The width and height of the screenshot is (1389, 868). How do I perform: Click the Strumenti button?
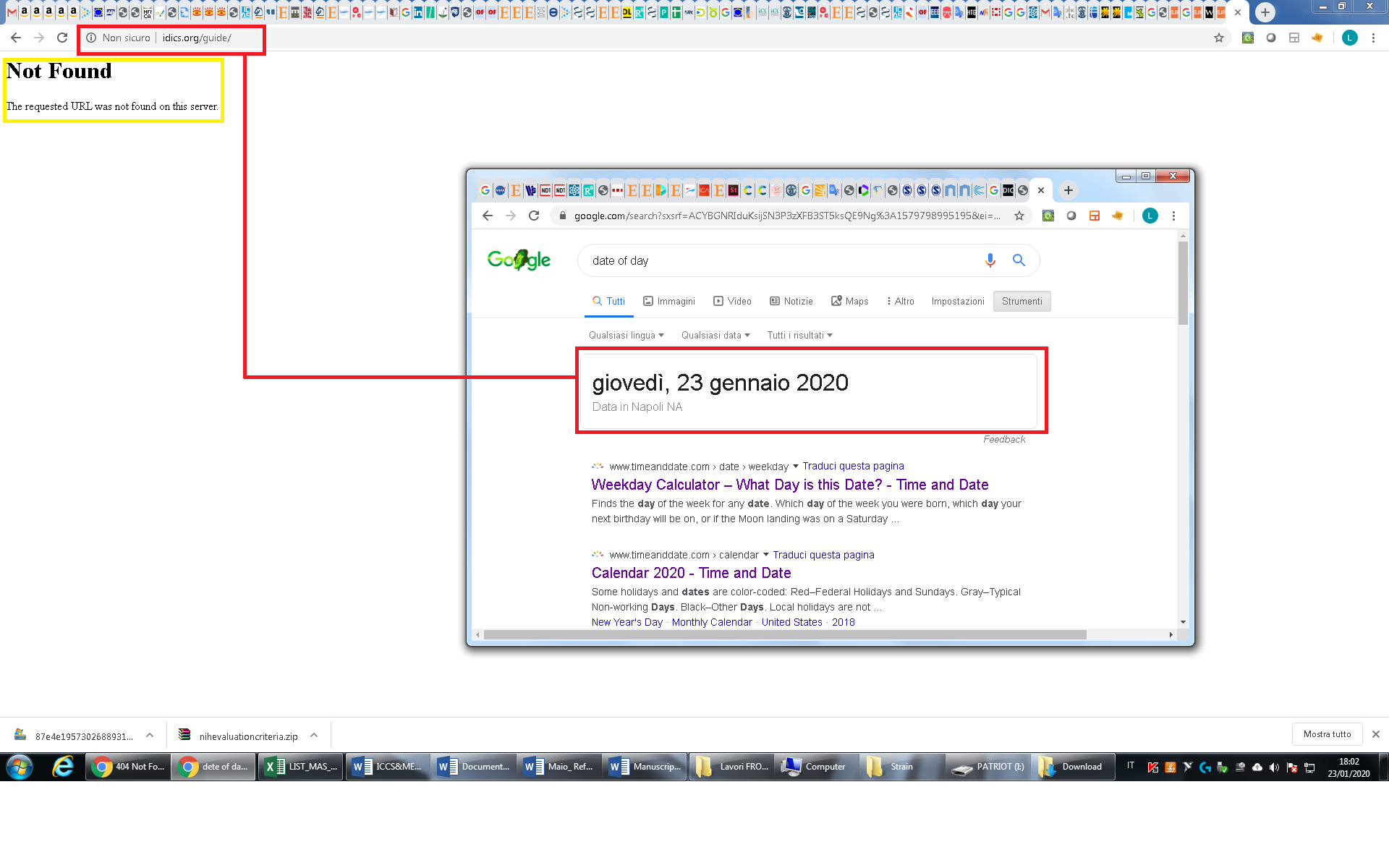[1021, 301]
